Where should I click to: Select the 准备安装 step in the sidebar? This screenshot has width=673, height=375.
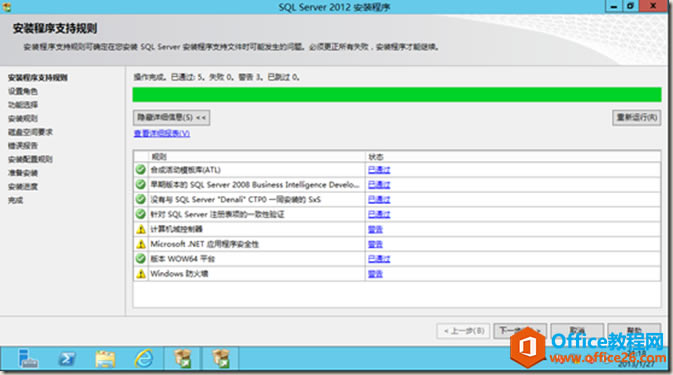point(23,173)
